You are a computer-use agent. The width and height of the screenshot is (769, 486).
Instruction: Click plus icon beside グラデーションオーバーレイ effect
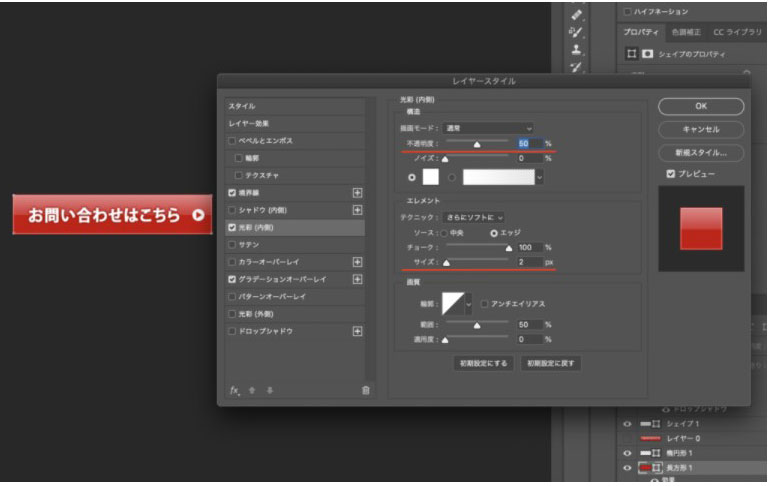click(357, 279)
